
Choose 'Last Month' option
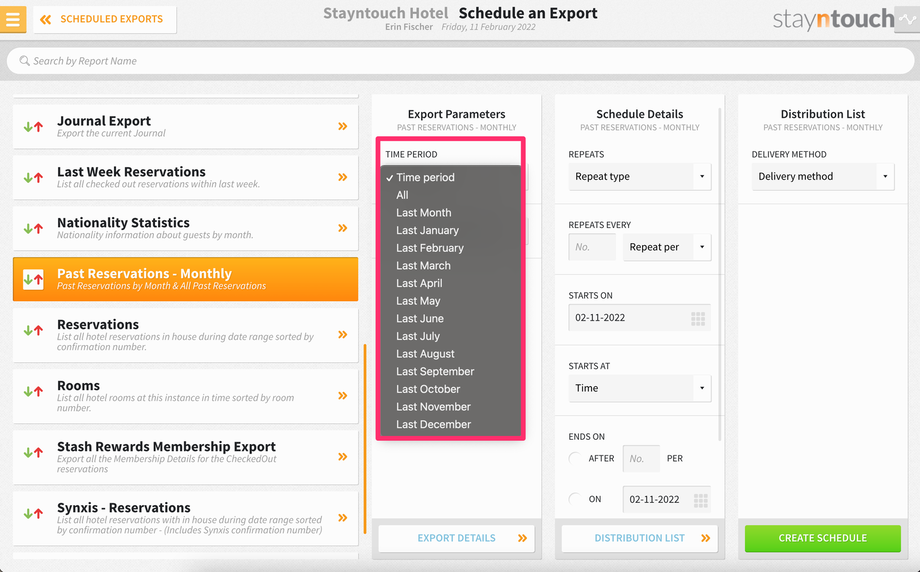coord(451,212)
